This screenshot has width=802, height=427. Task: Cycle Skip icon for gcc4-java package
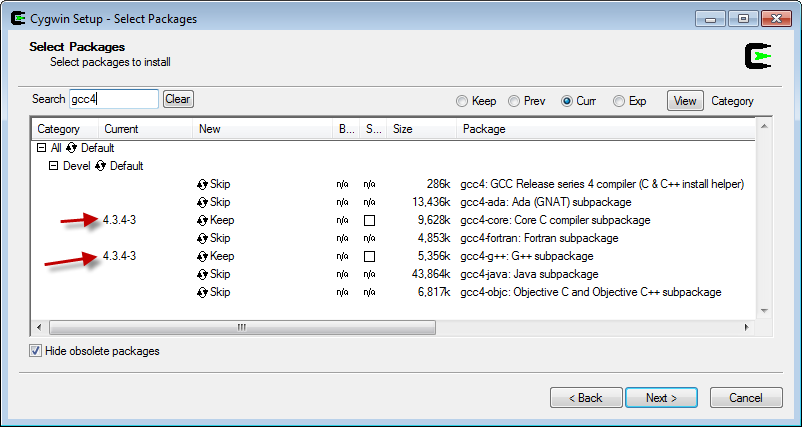(203, 274)
